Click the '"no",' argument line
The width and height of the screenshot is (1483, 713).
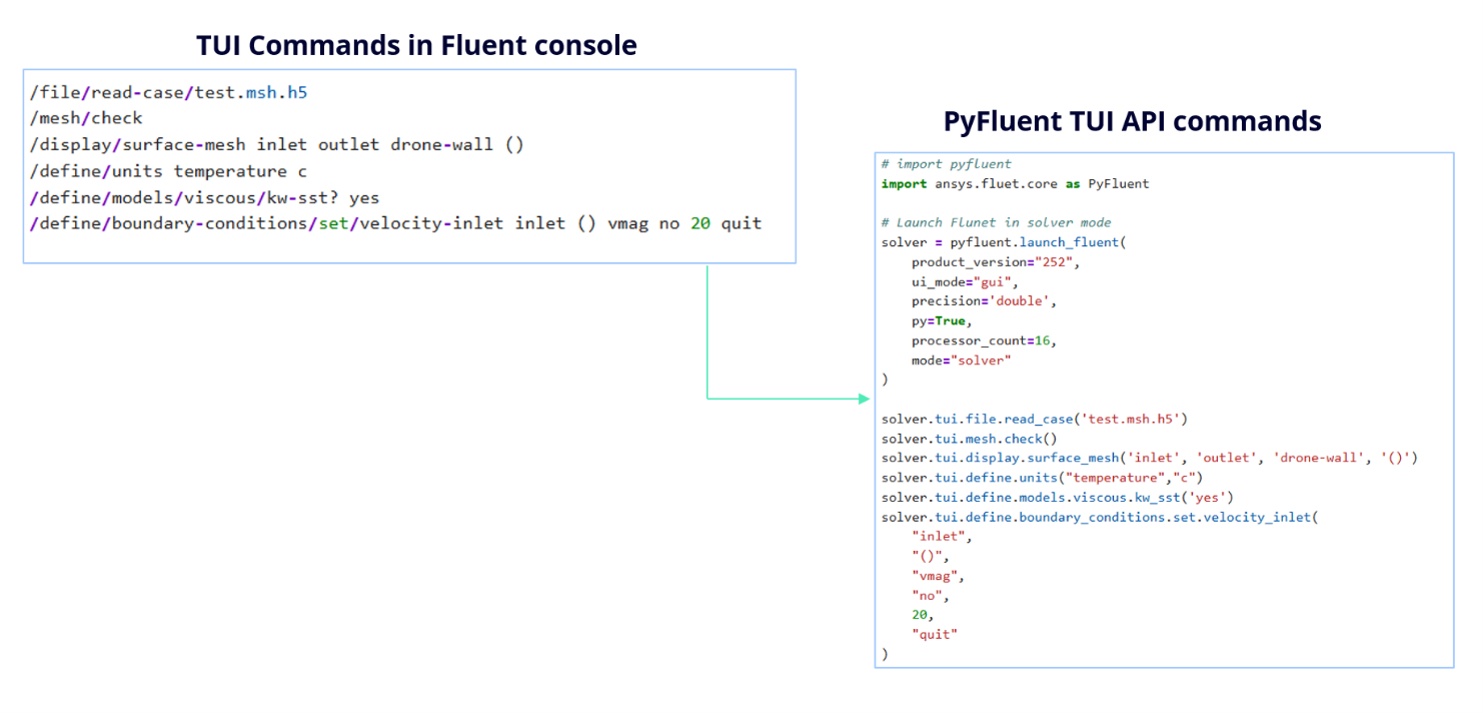coord(930,595)
